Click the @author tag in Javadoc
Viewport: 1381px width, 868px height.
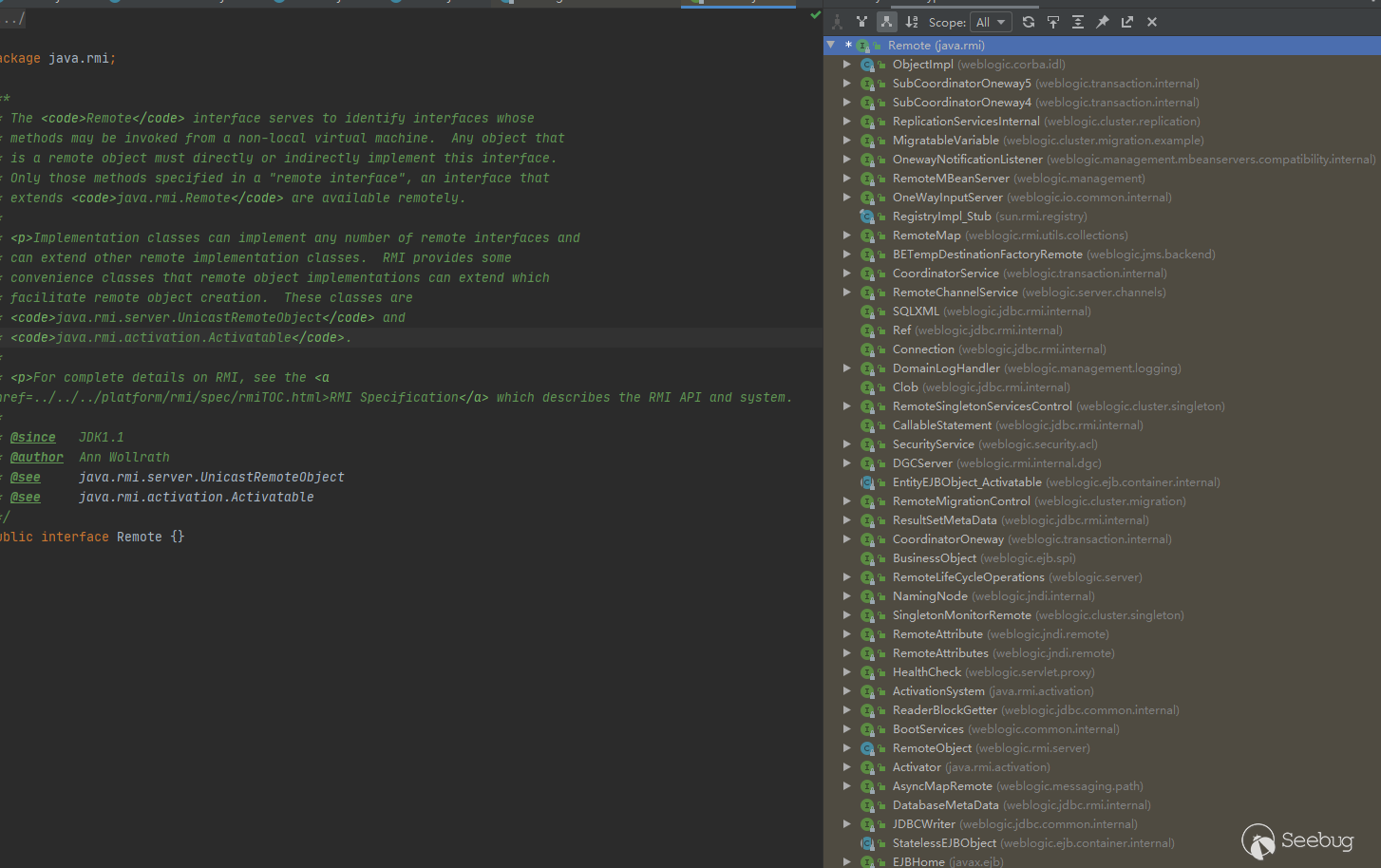(37, 458)
